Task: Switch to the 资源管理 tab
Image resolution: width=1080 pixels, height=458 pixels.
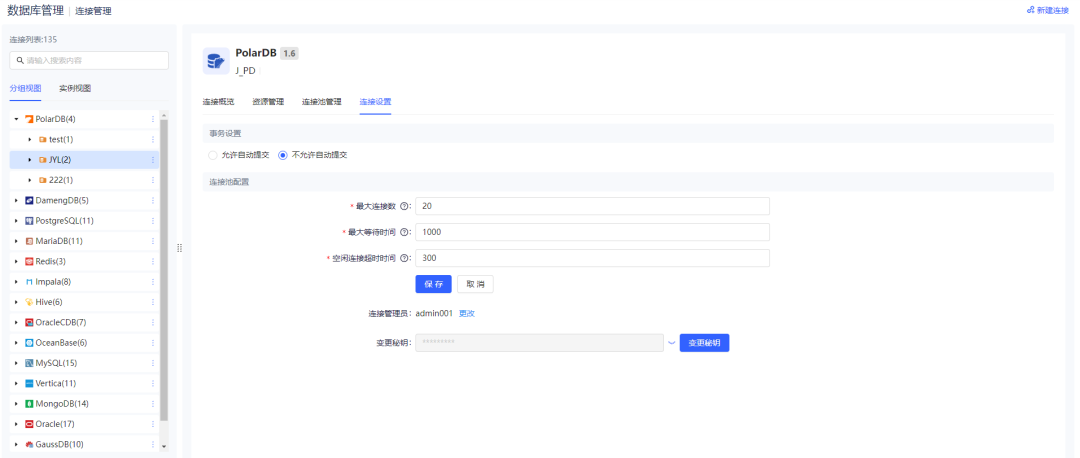Action: (268, 102)
